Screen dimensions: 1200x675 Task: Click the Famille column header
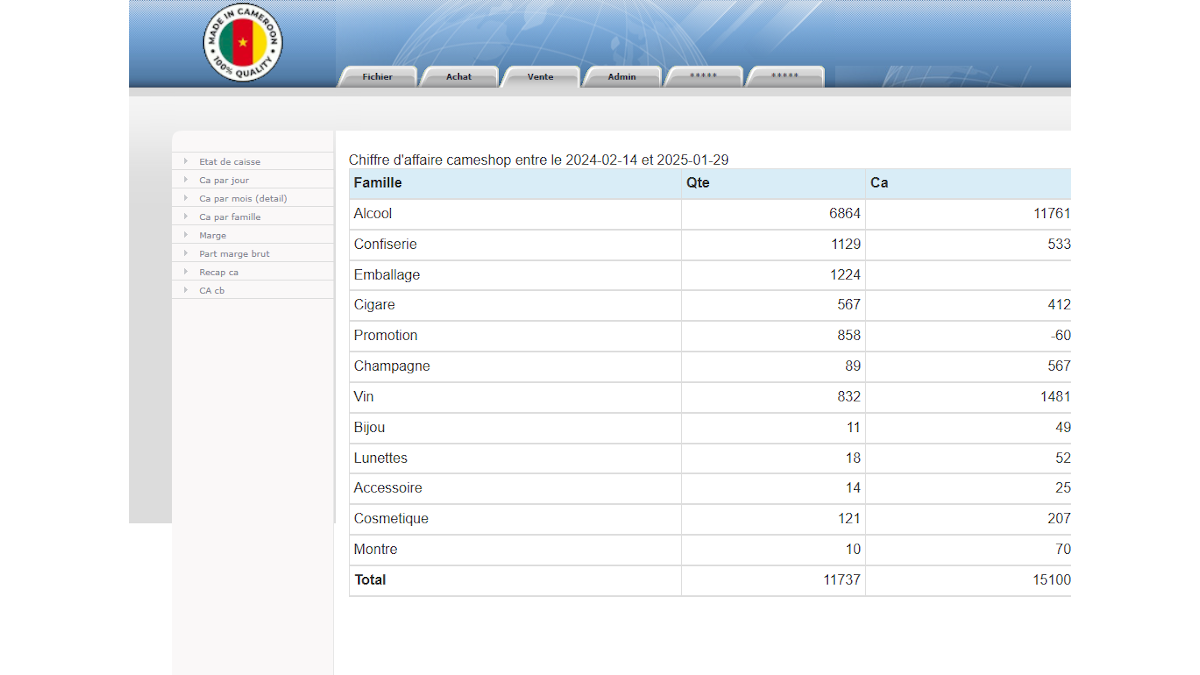516,183
